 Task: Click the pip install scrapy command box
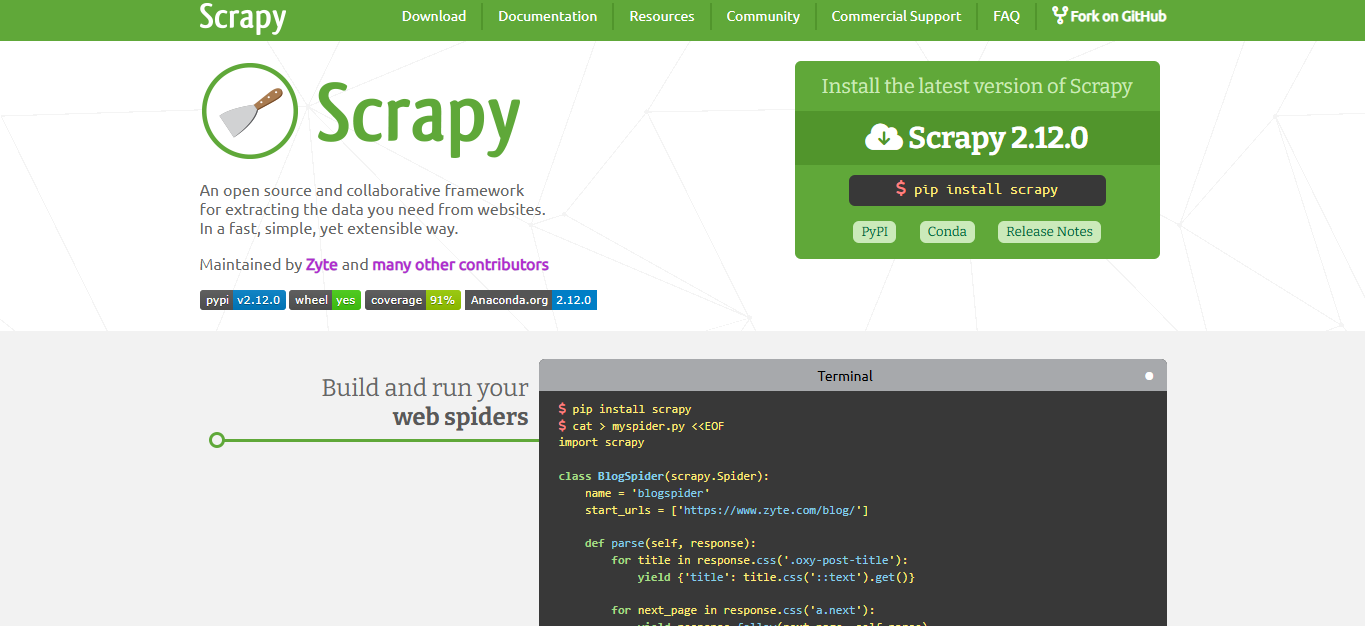[x=977, y=190]
